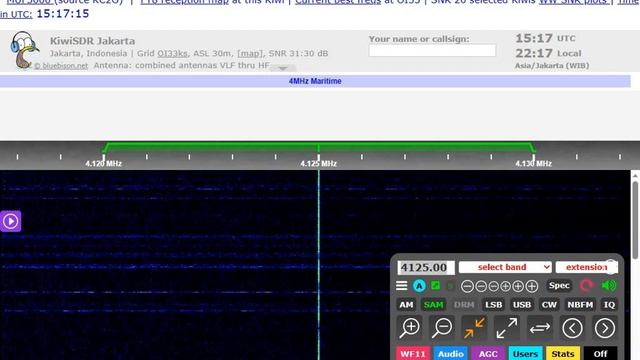Open the AGC tab
Viewport: 640px width, 360px height.
(x=488, y=353)
